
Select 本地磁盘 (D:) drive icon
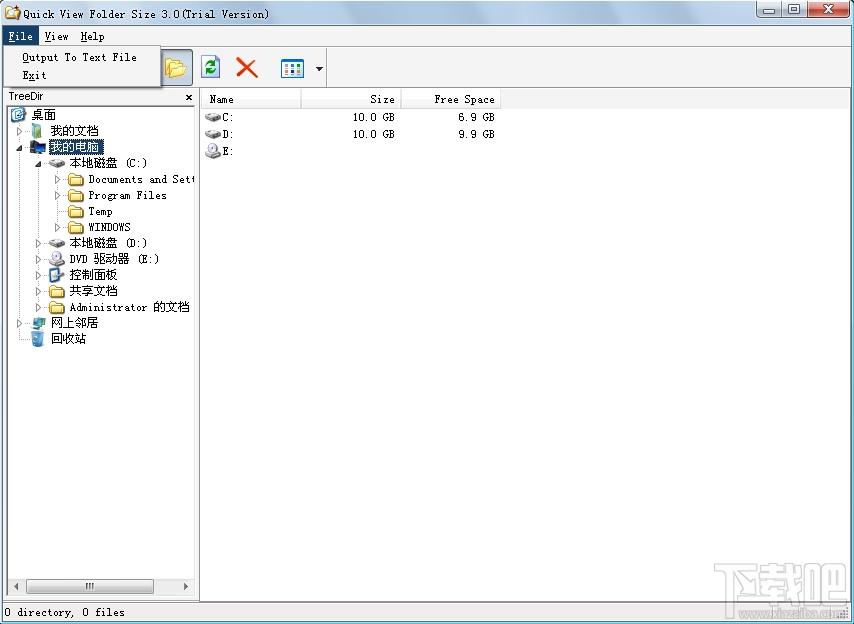click(x=57, y=243)
